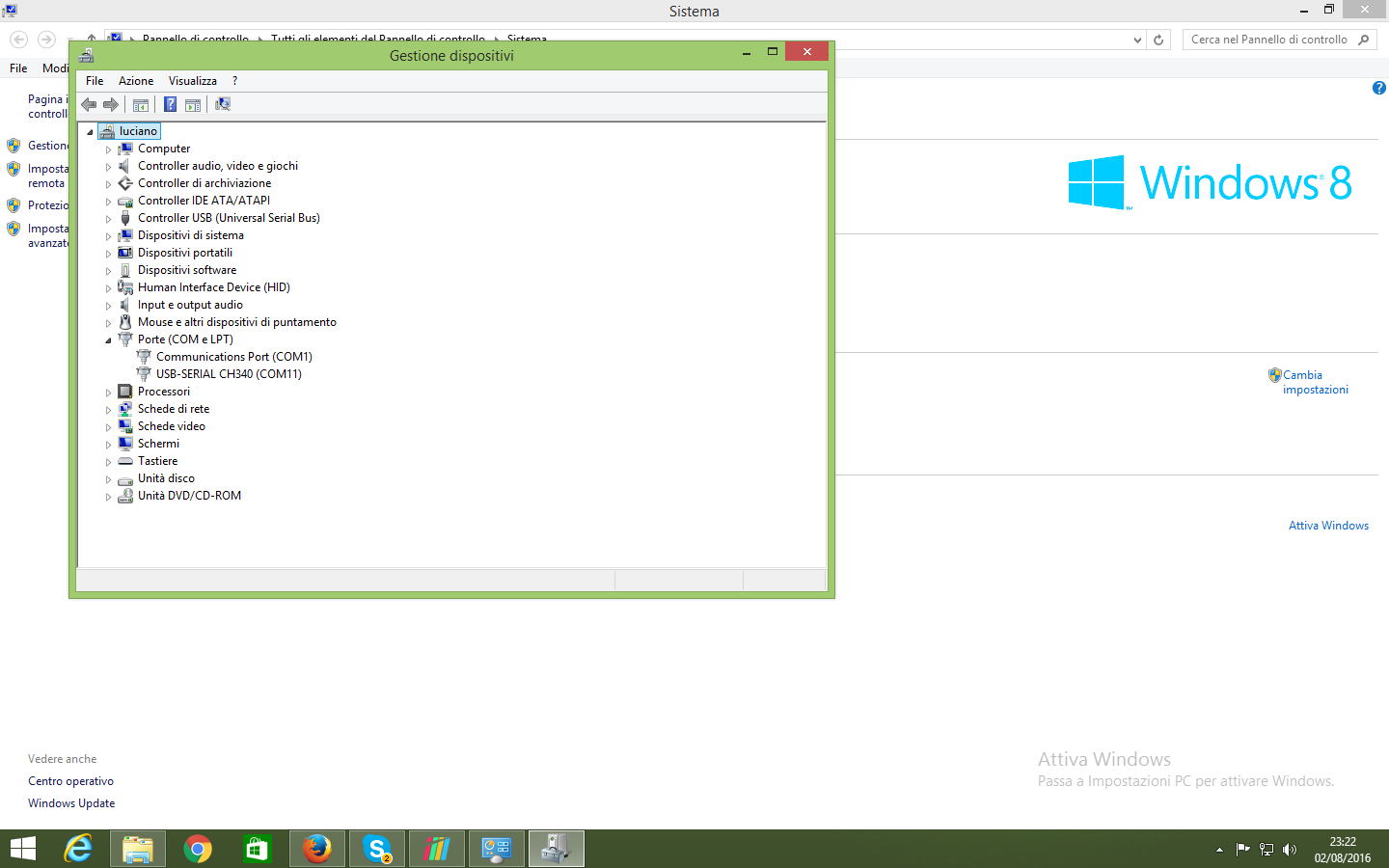The image size is (1389, 868).
Task: Click the Input e output audio speaker icon
Action: pyautogui.click(x=125, y=305)
